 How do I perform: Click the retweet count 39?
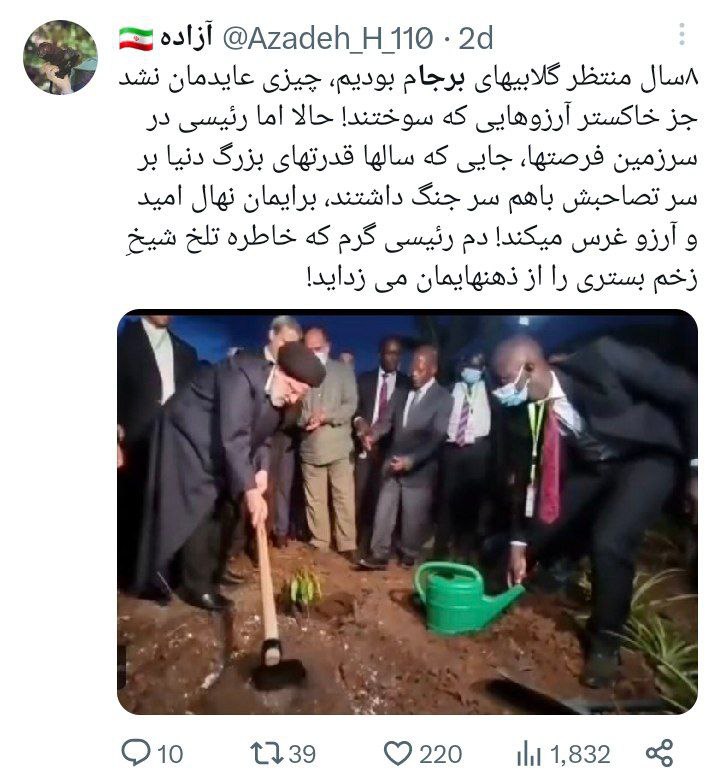tap(302, 754)
